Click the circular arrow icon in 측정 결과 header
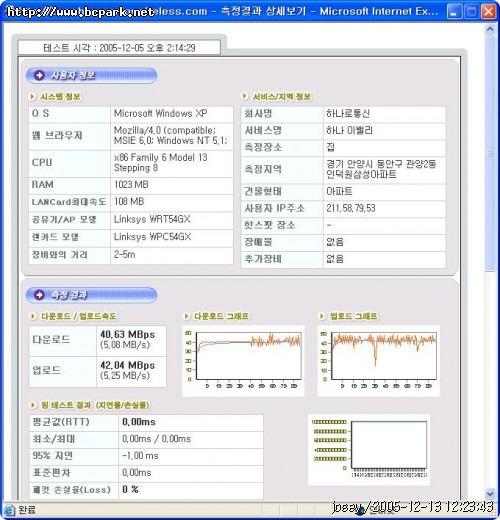Image resolution: width=500 pixels, height=520 pixels. point(39,295)
